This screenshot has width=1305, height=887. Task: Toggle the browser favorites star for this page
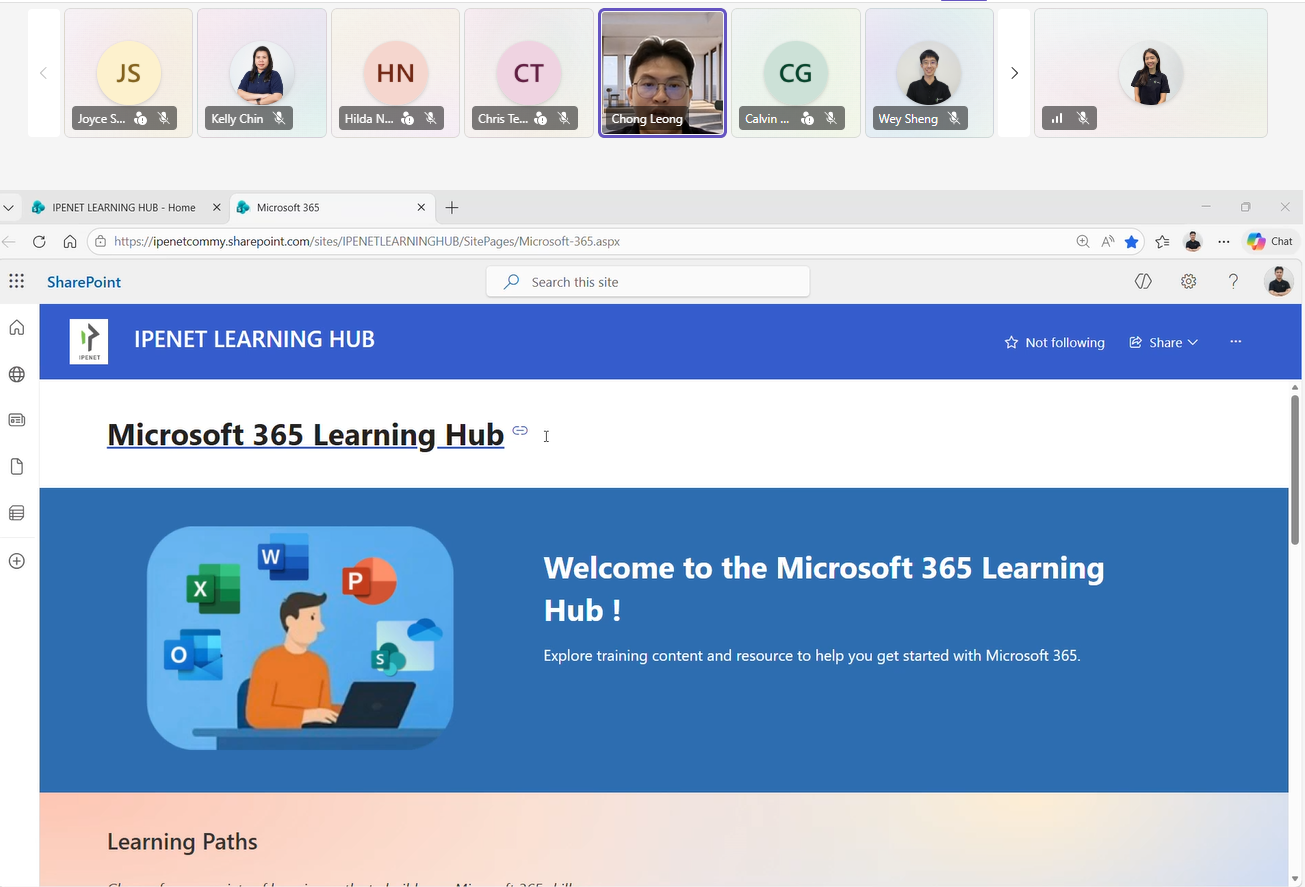tap(1131, 241)
